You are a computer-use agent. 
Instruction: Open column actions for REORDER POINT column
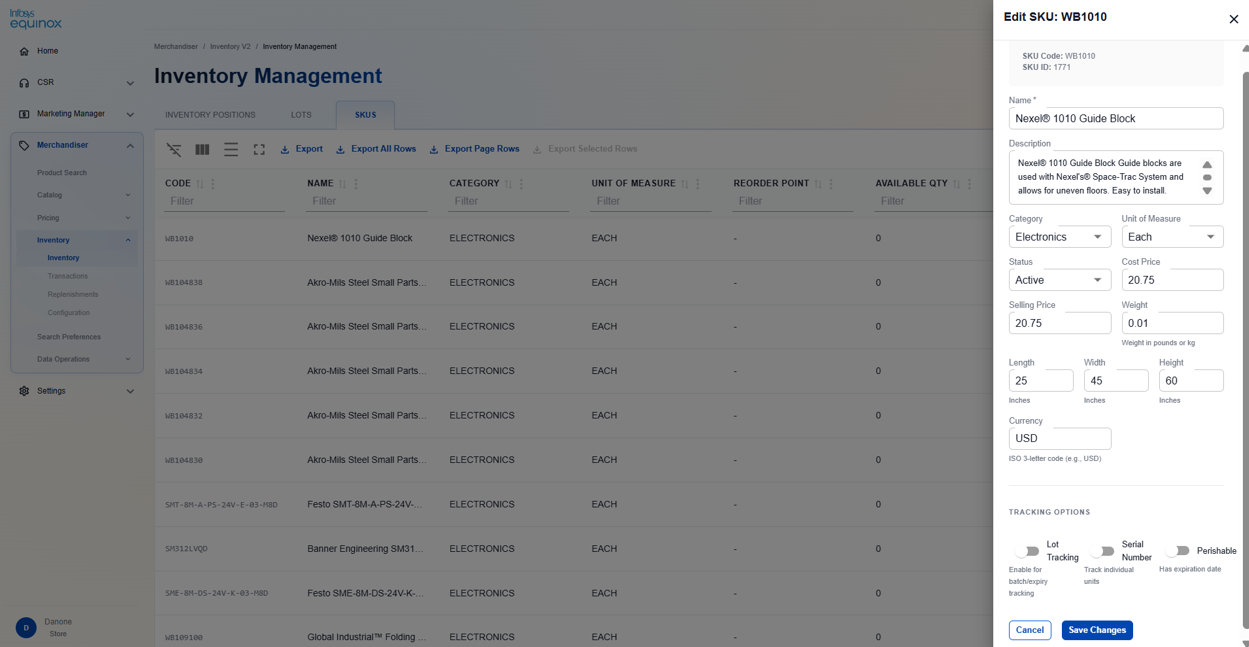[x=831, y=184]
